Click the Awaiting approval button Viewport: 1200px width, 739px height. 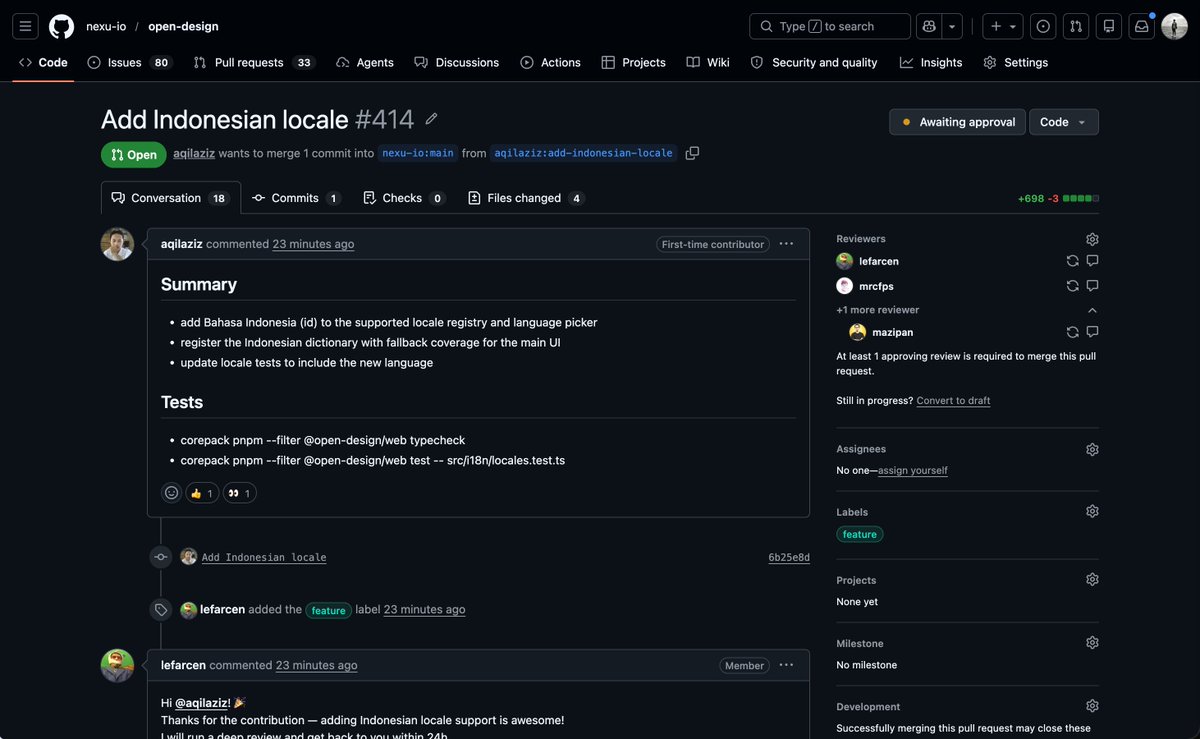(x=957, y=122)
